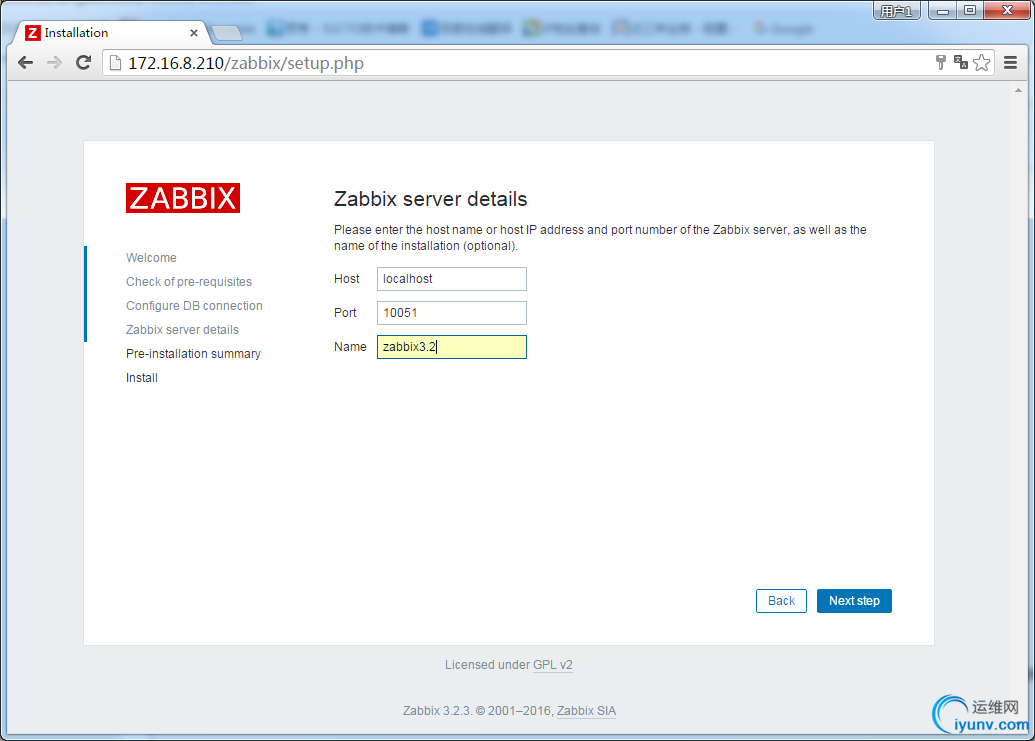Click the Port input field
Screen dimensions: 1035x741
451,313
